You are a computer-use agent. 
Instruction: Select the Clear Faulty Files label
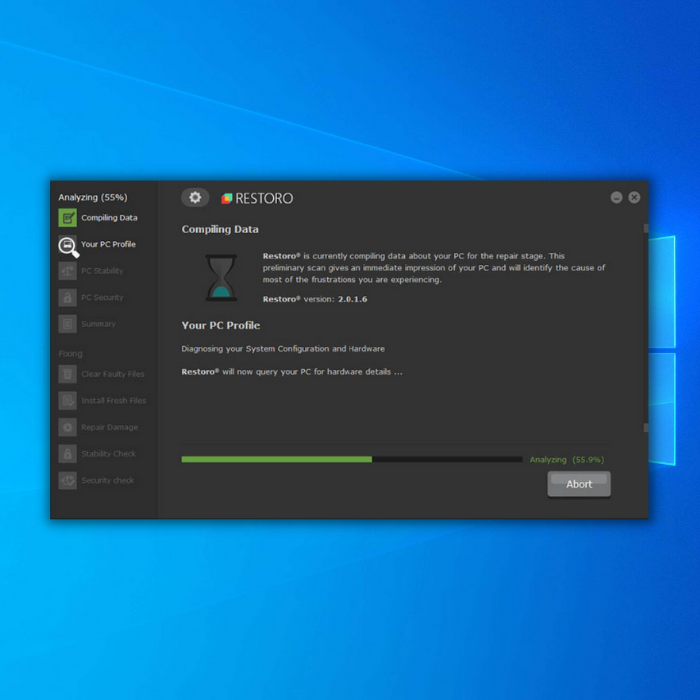[113, 374]
